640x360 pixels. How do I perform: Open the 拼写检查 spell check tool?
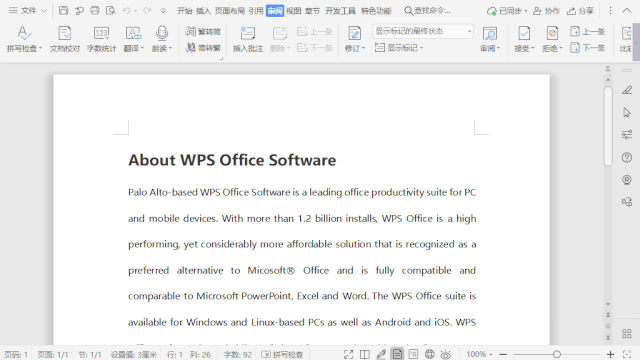coord(24,39)
